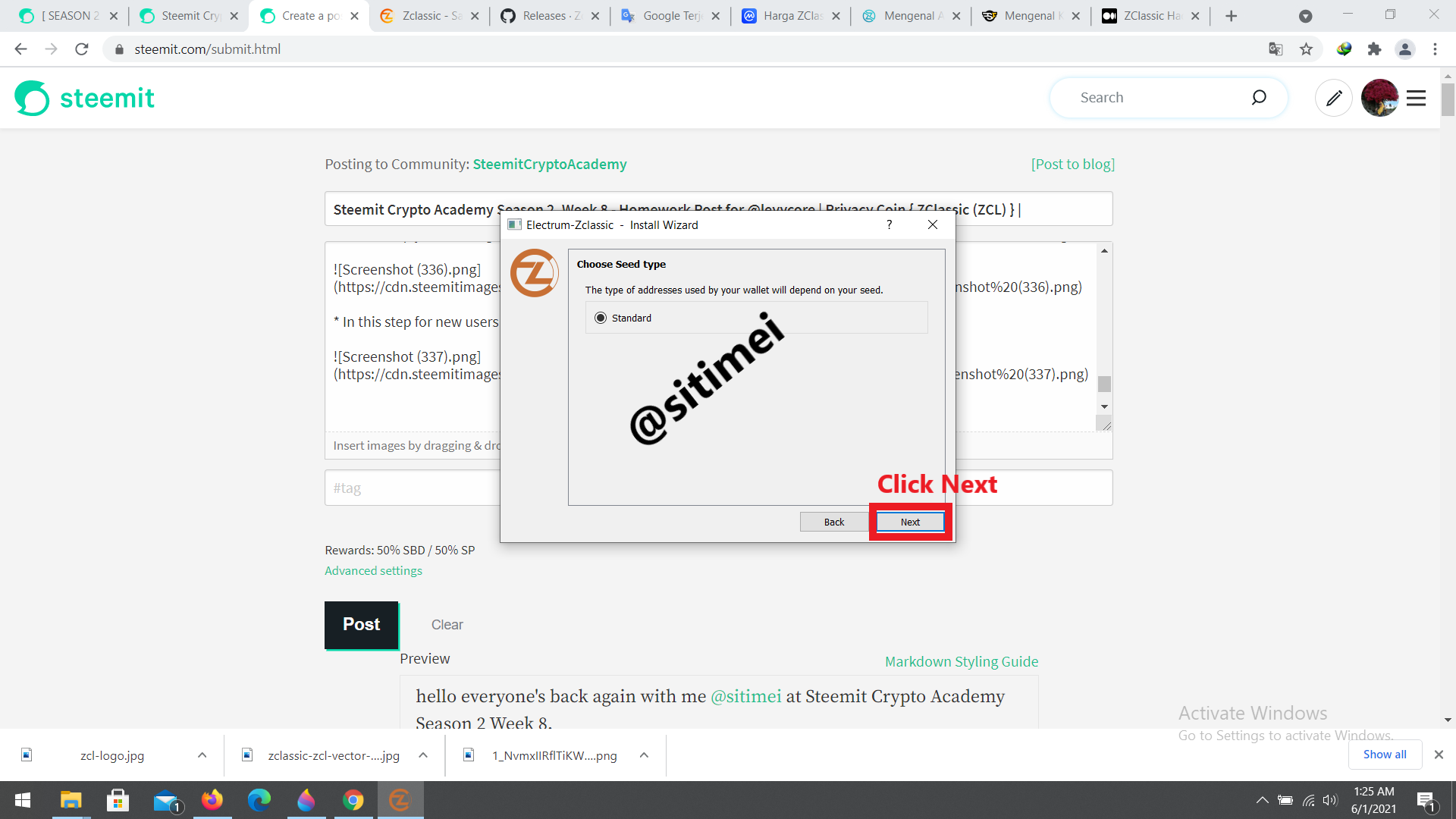Image resolution: width=1456 pixels, height=819 pixels.
Task: Close the Electrum-Zclassic Install Wizard
Action: coord(933,224)
